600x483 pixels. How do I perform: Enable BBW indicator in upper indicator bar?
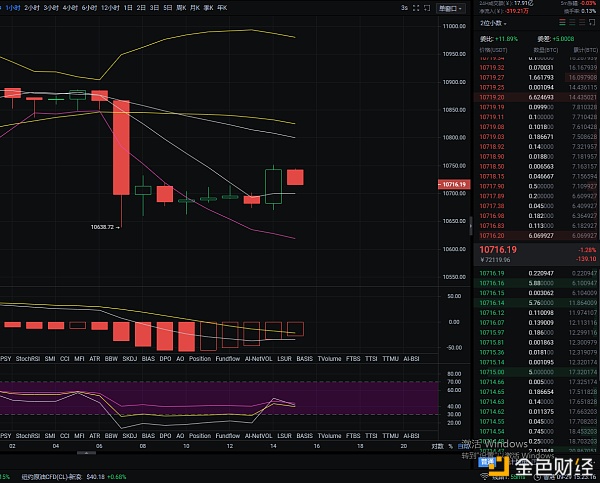[x=111, y=359]
